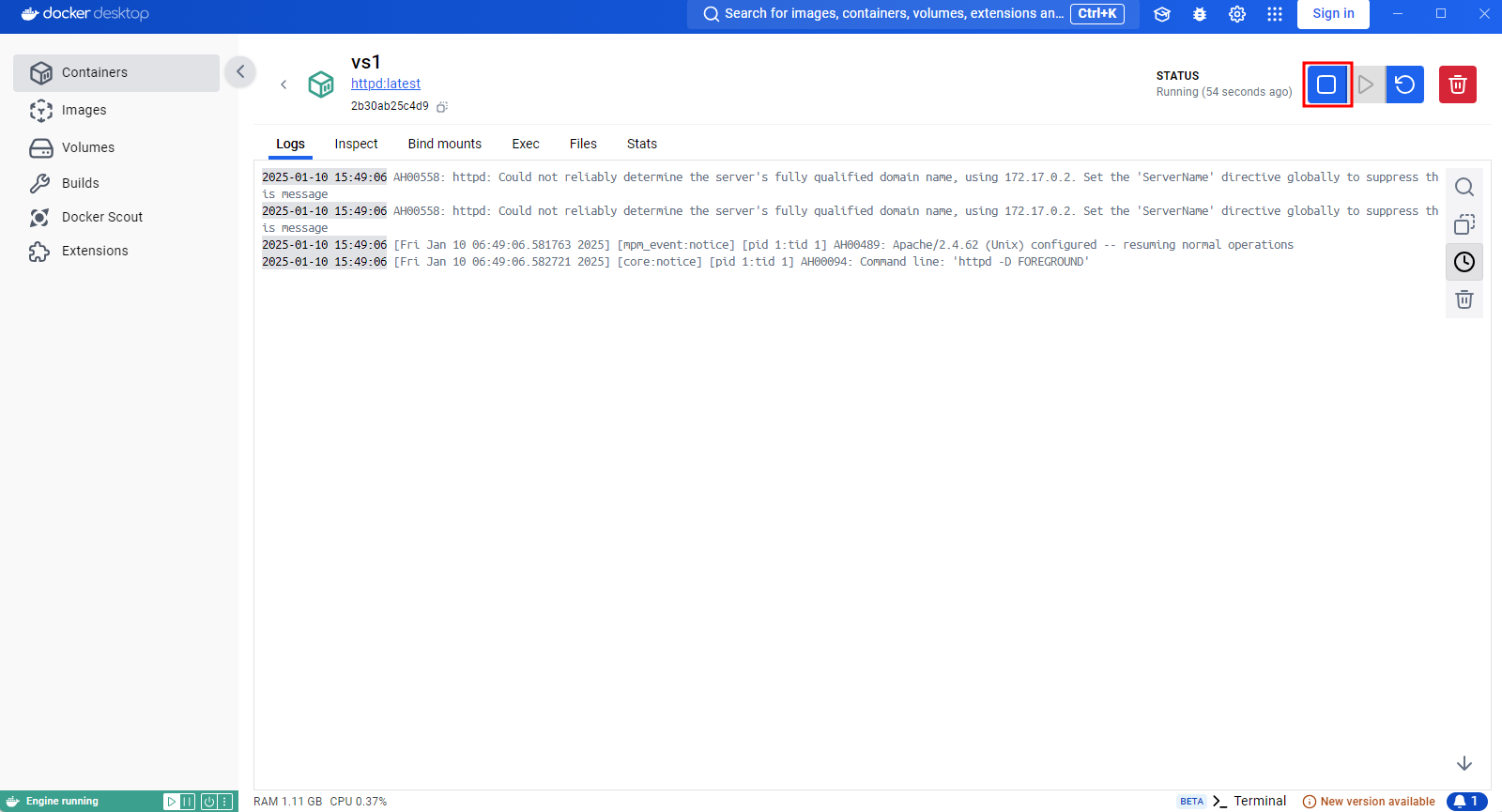Open Images in the sidebar
The height and width of the screenshot is (812, 1502).
pos(116,110)
